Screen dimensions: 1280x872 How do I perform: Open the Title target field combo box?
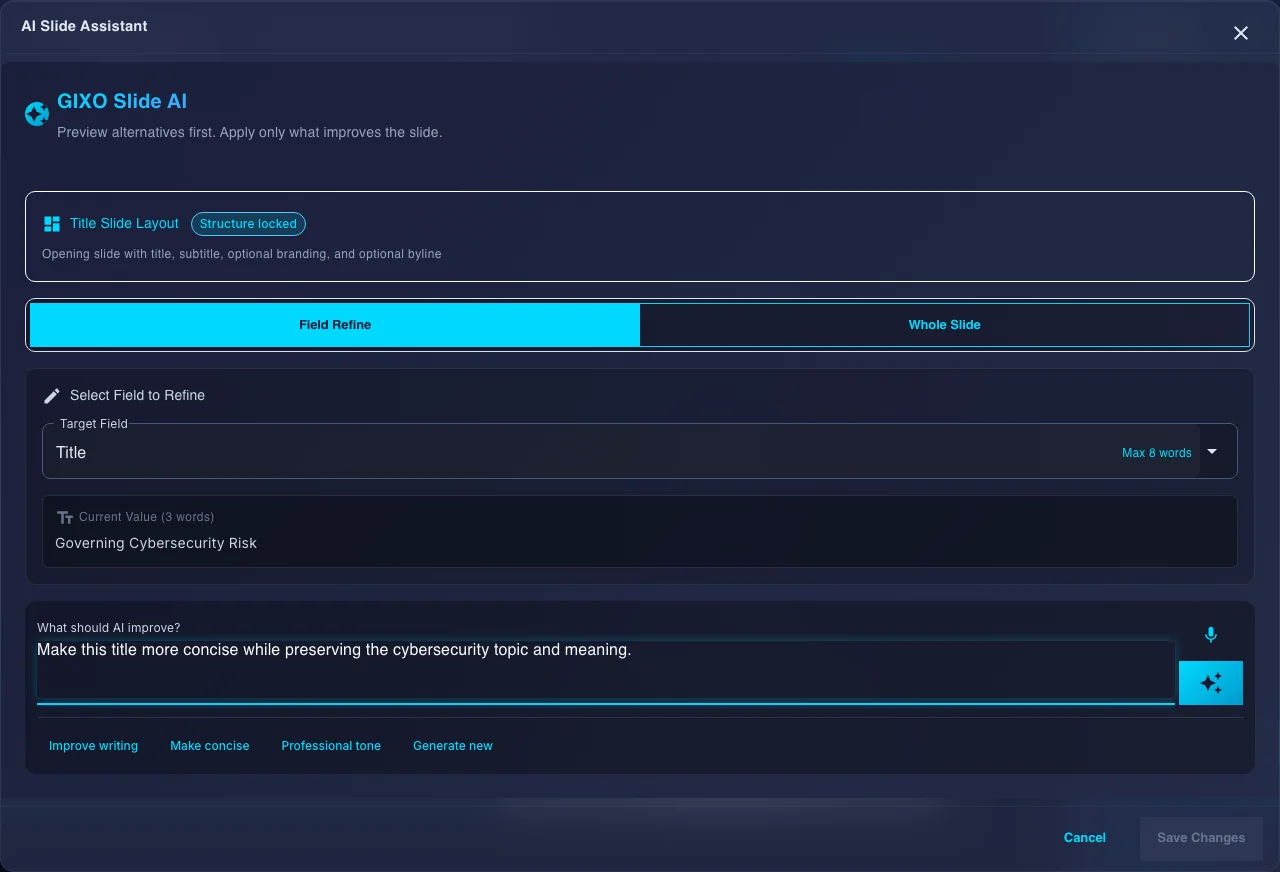(x=640, y=452)
